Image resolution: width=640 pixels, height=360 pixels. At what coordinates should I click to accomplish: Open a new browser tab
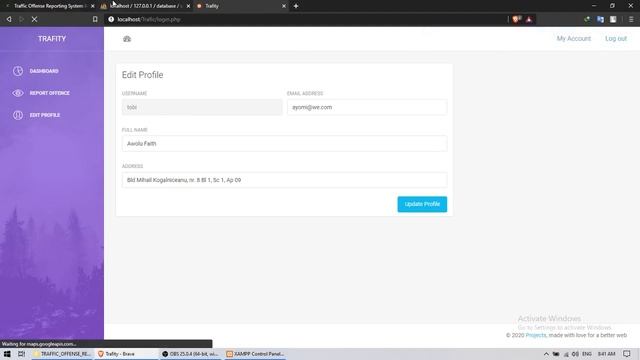[x=296, y=6]
